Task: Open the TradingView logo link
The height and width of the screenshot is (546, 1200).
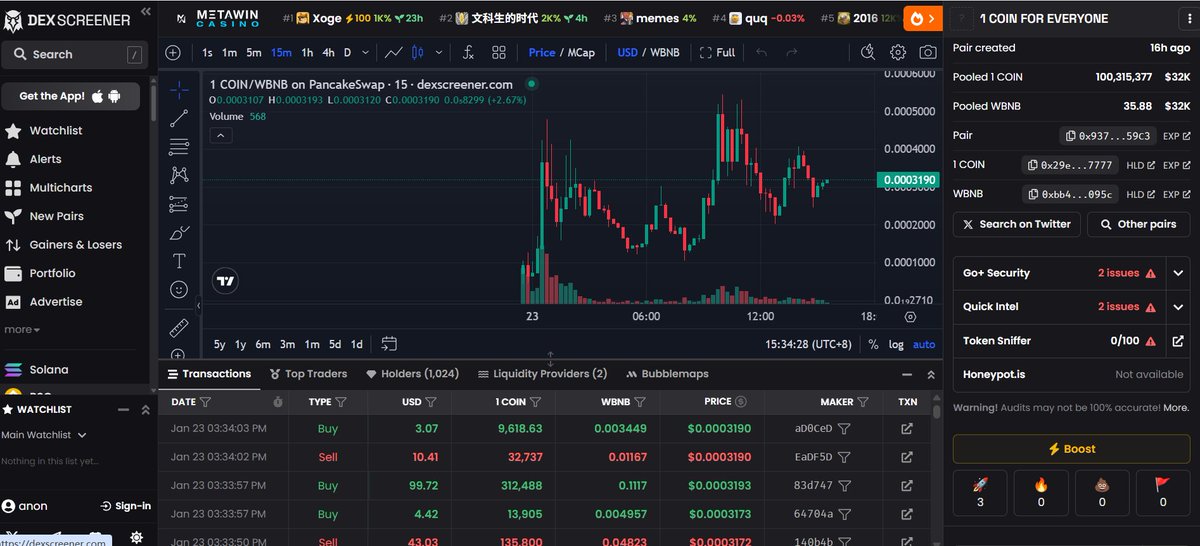Action: [x=226, y=281]
